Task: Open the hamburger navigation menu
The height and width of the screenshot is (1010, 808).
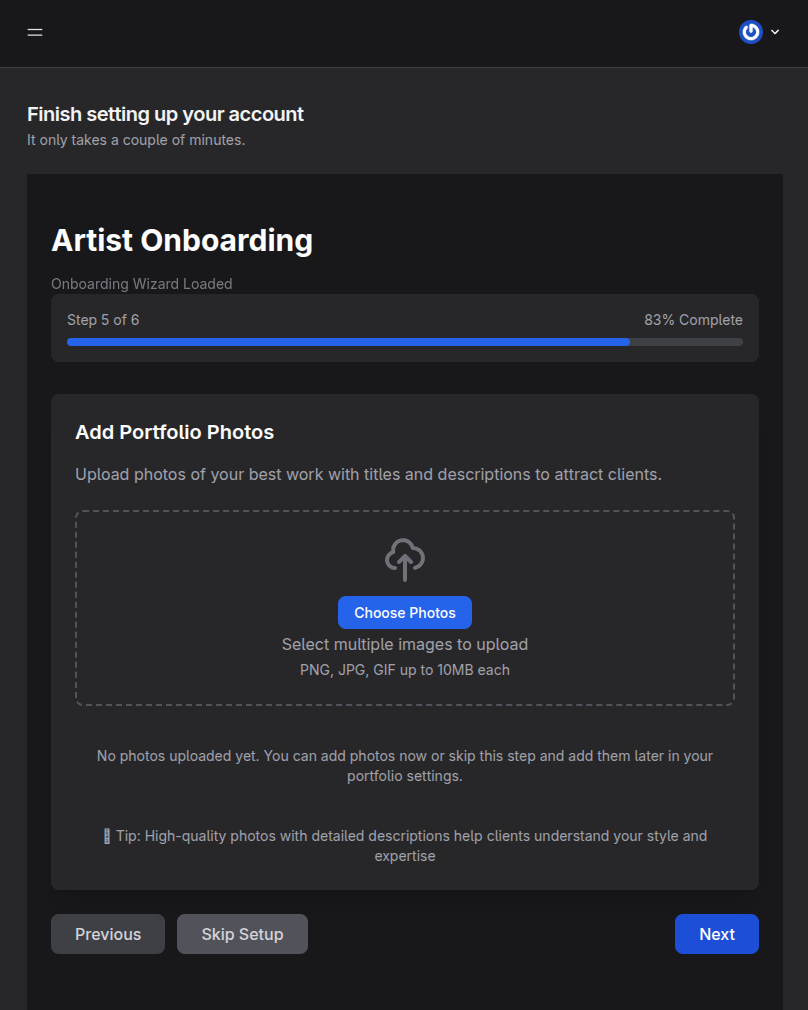Action: pos(35,32)
